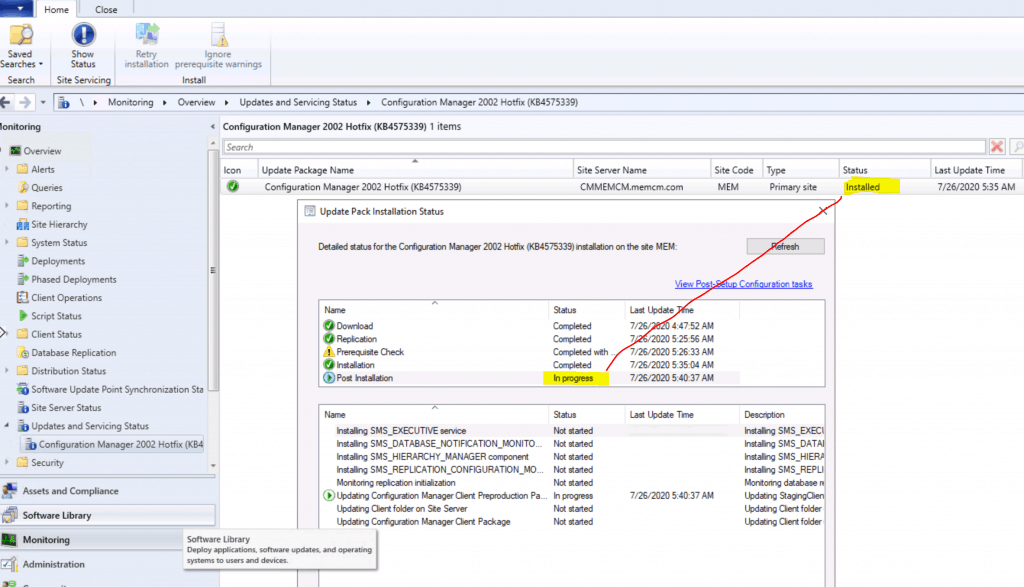Expand the Security tree node
The image size is (1024, 587).
click(x=7, y=462)
